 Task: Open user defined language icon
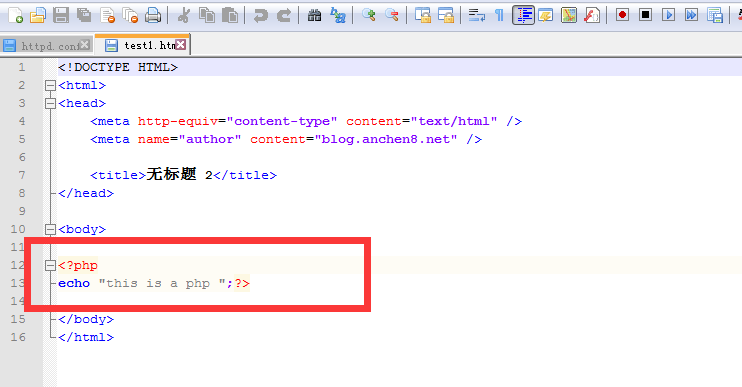[546, 16]
